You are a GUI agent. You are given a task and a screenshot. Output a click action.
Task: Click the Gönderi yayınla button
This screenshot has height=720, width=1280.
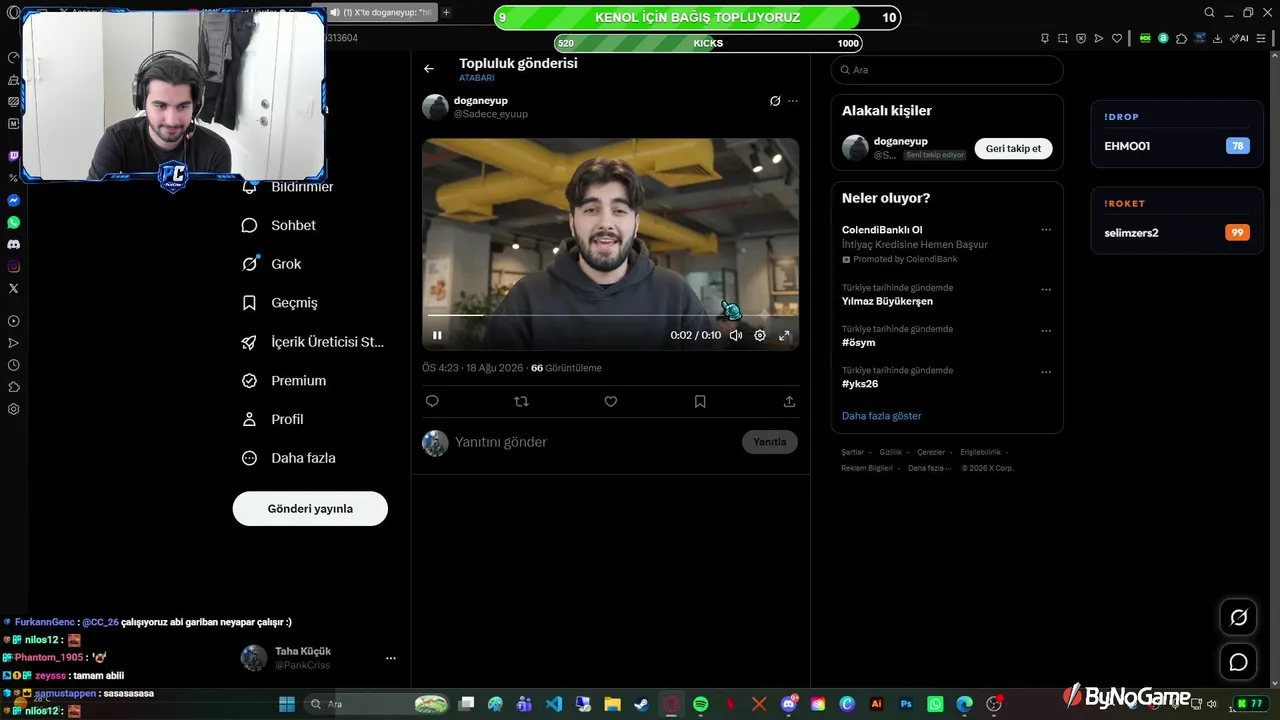[310, 509]
